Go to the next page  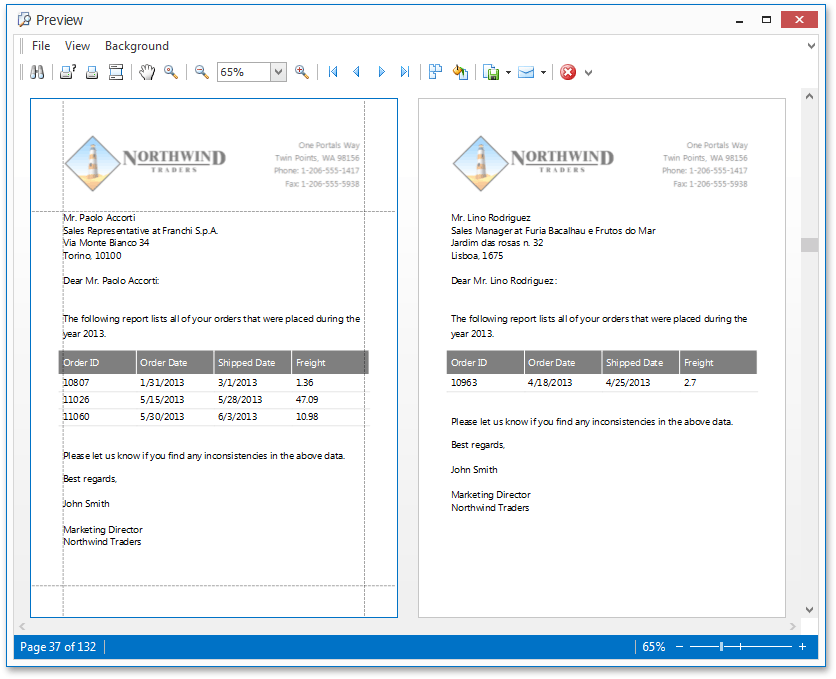(x=381, y=72)
